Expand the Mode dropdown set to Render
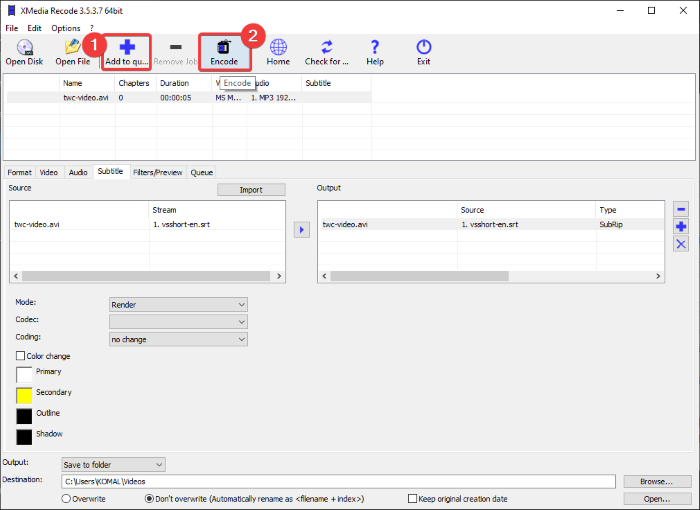Viewport: 700px width, 510px height. 178,304
